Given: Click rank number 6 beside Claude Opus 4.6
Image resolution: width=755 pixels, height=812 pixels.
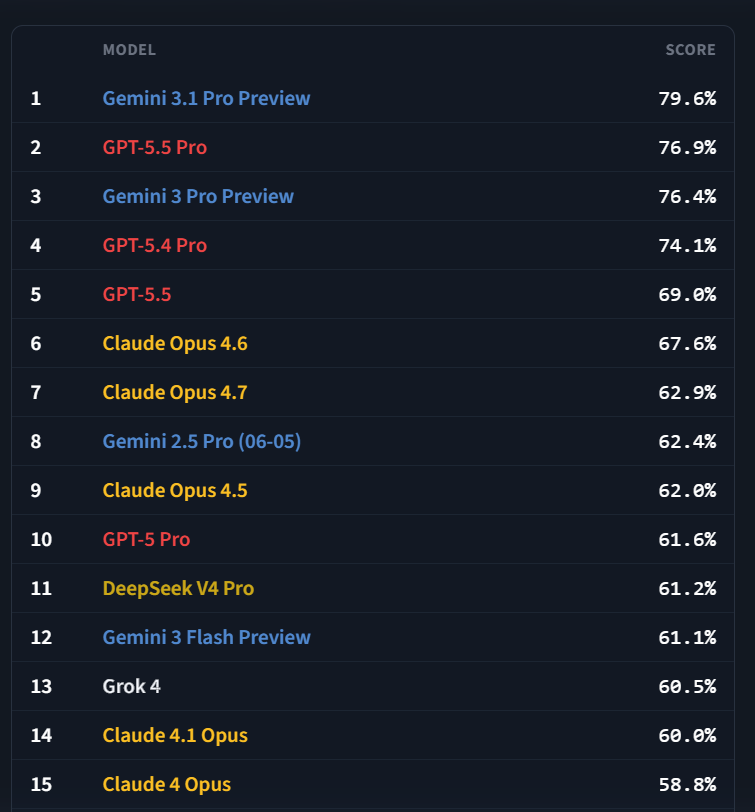Looking at the screenshot, I should 36,343.
